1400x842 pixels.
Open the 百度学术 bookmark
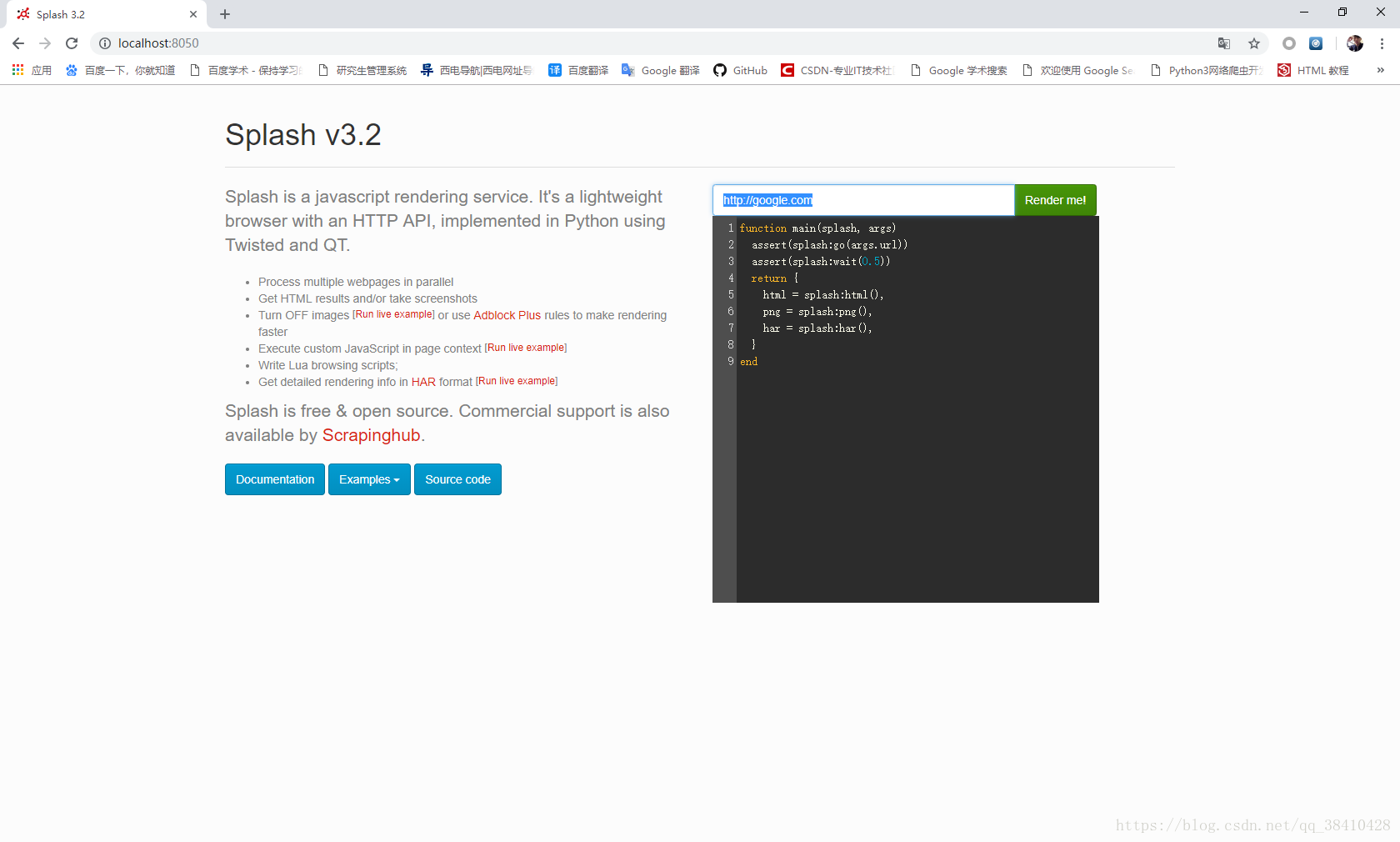[246, 70]
